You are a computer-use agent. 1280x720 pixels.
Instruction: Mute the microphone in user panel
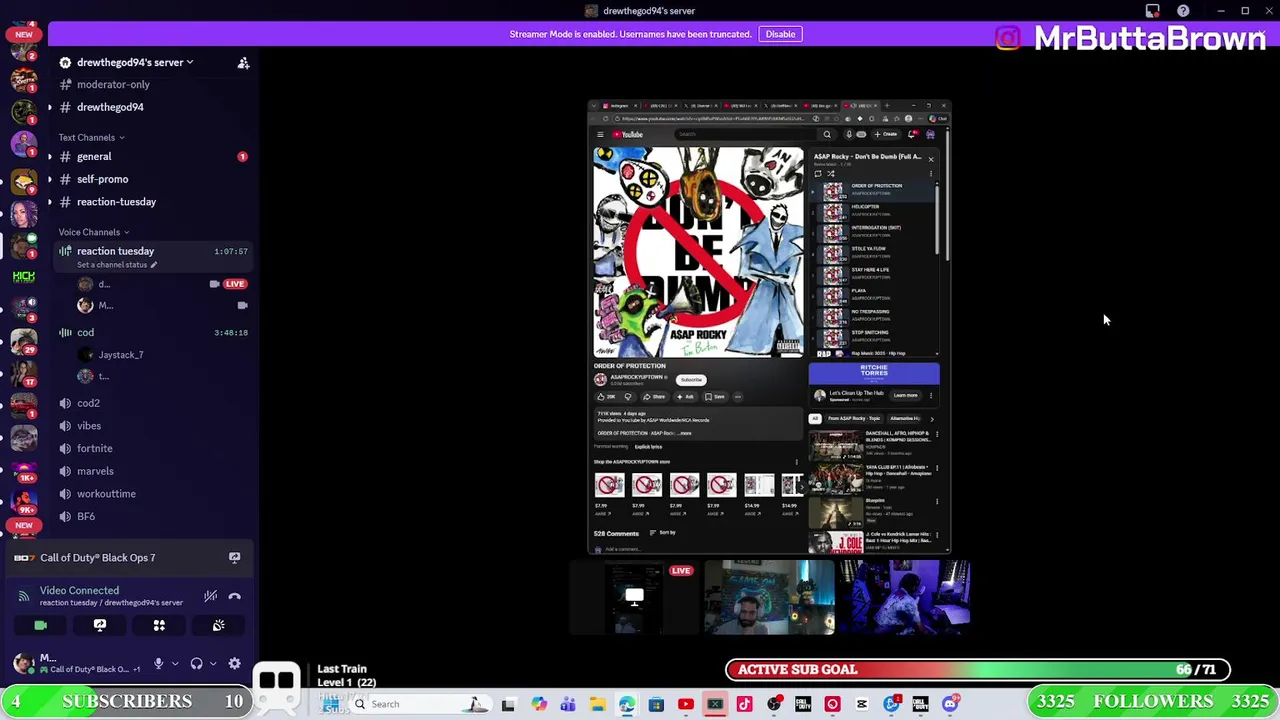pos(158,663)
